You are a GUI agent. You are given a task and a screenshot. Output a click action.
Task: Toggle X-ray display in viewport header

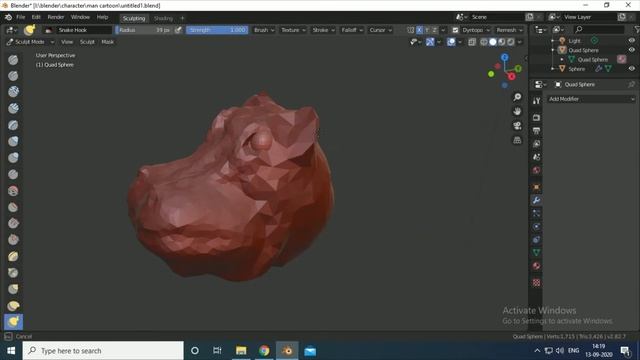click(472, 42)
